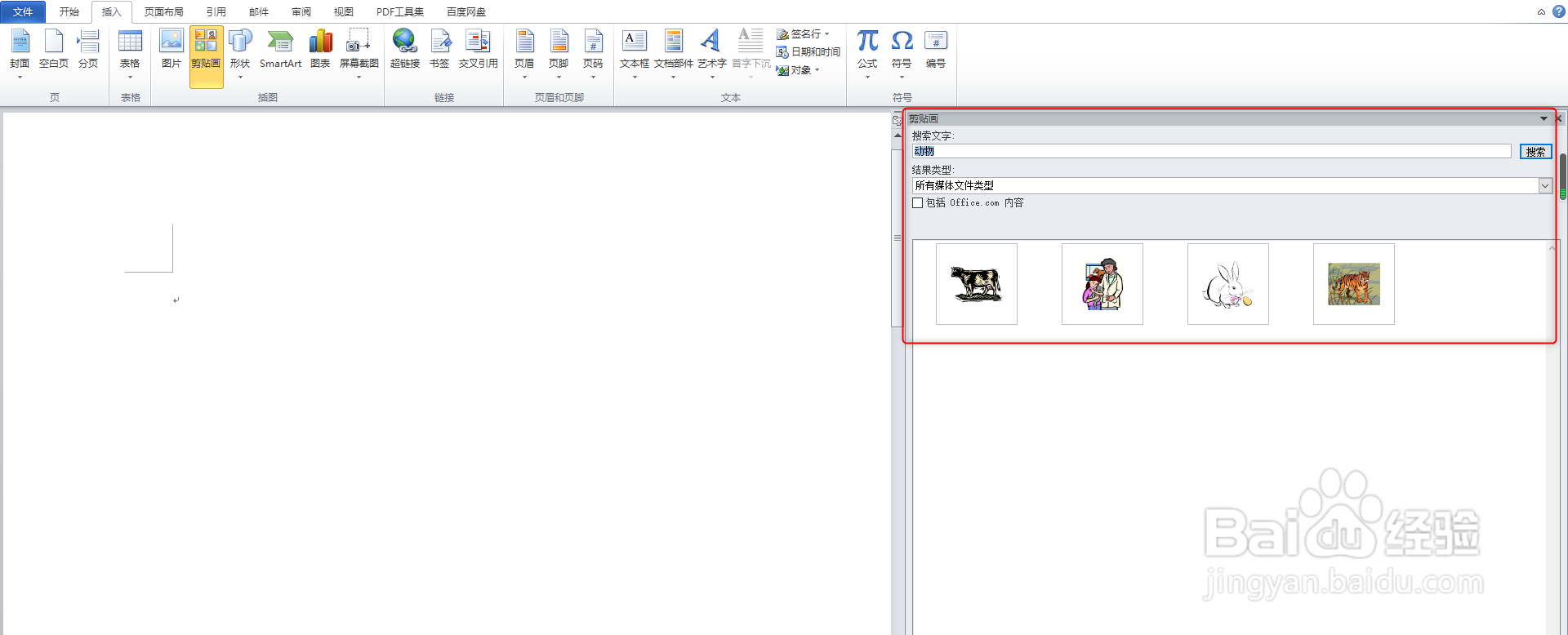Open the PDF工具集 tab
1568x635 pixels.
point(400,11)
